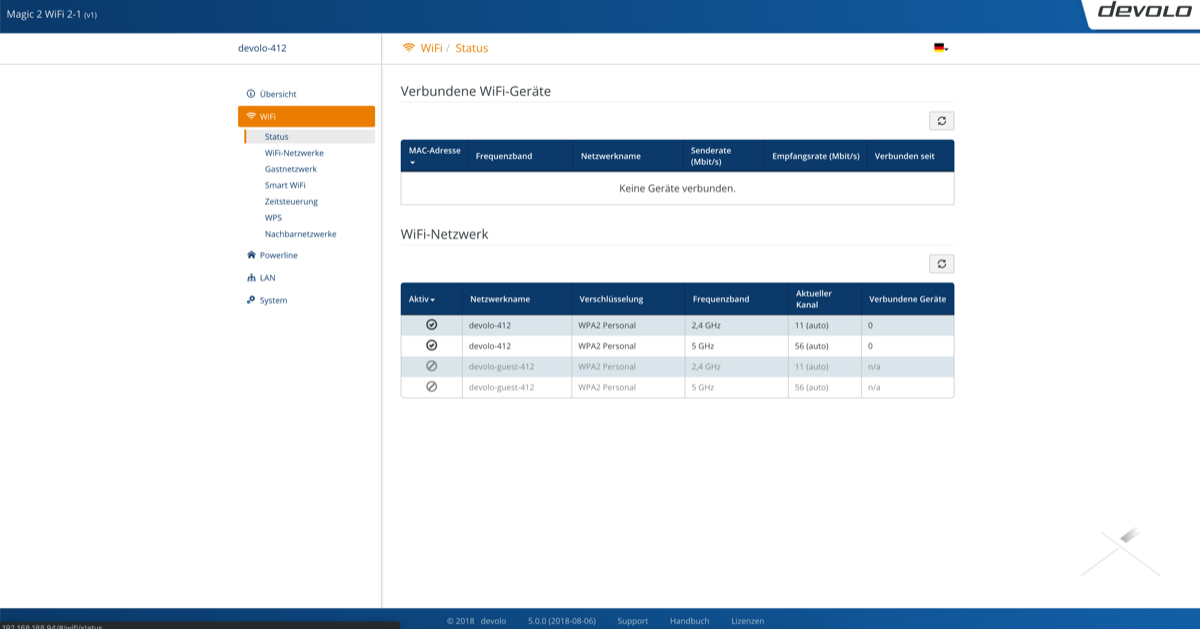Click the Übersicht info icon in sidebar
This screenshot has height=629, width=1200.
(x=251, y=94)
